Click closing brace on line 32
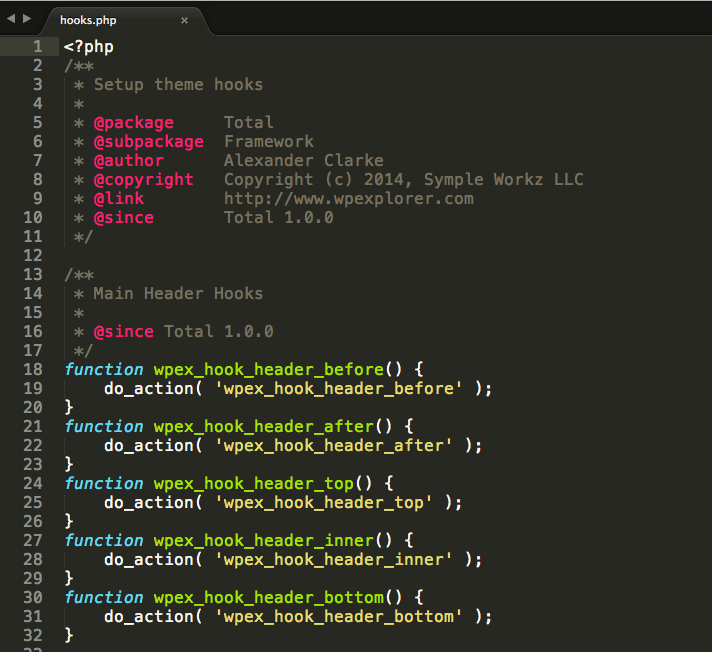712x652 pixels. tap(69, 635)
